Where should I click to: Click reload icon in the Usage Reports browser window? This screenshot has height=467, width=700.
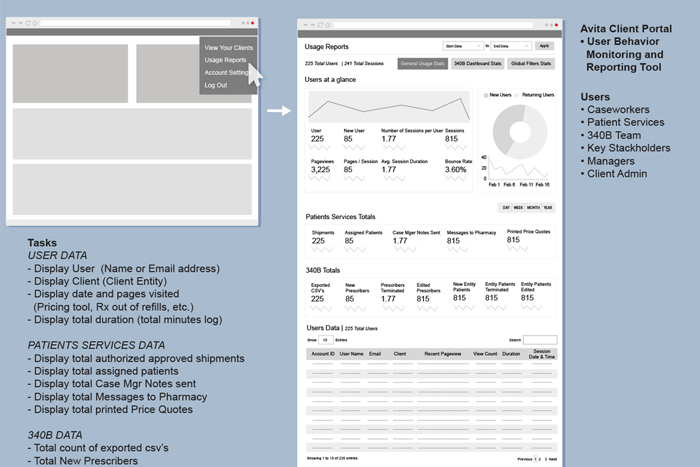point(320,25)
